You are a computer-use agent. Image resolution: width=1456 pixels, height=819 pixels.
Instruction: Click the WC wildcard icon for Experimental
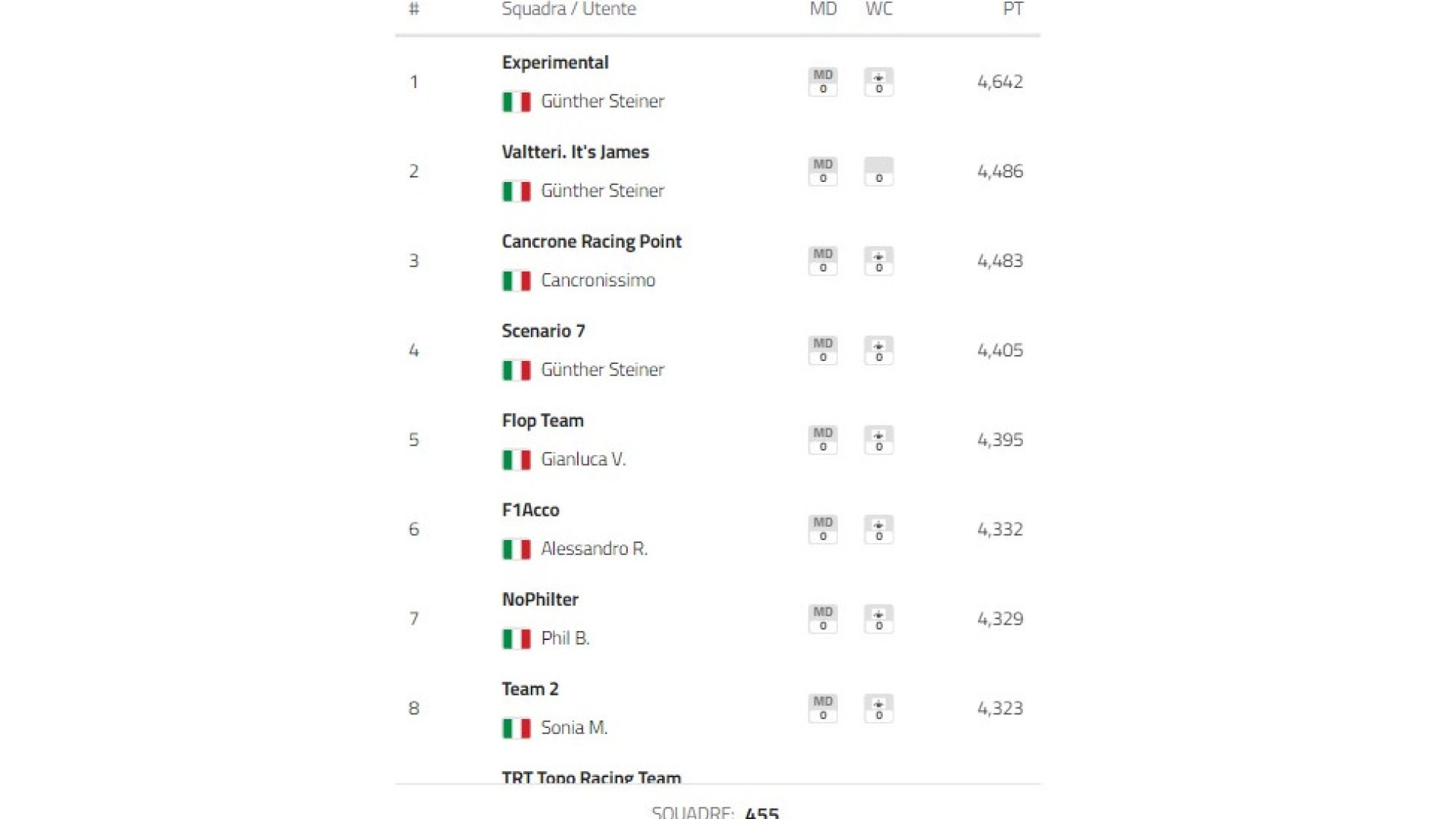tap(879, 82)
